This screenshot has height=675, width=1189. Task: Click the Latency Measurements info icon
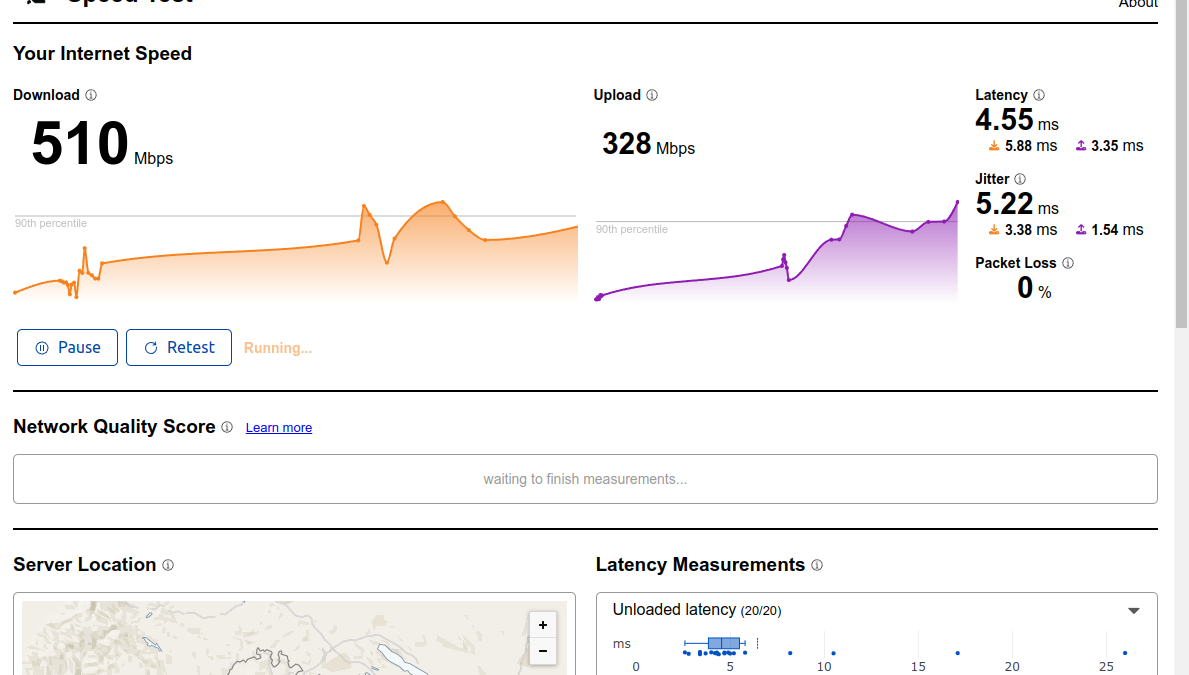point(817,565)
